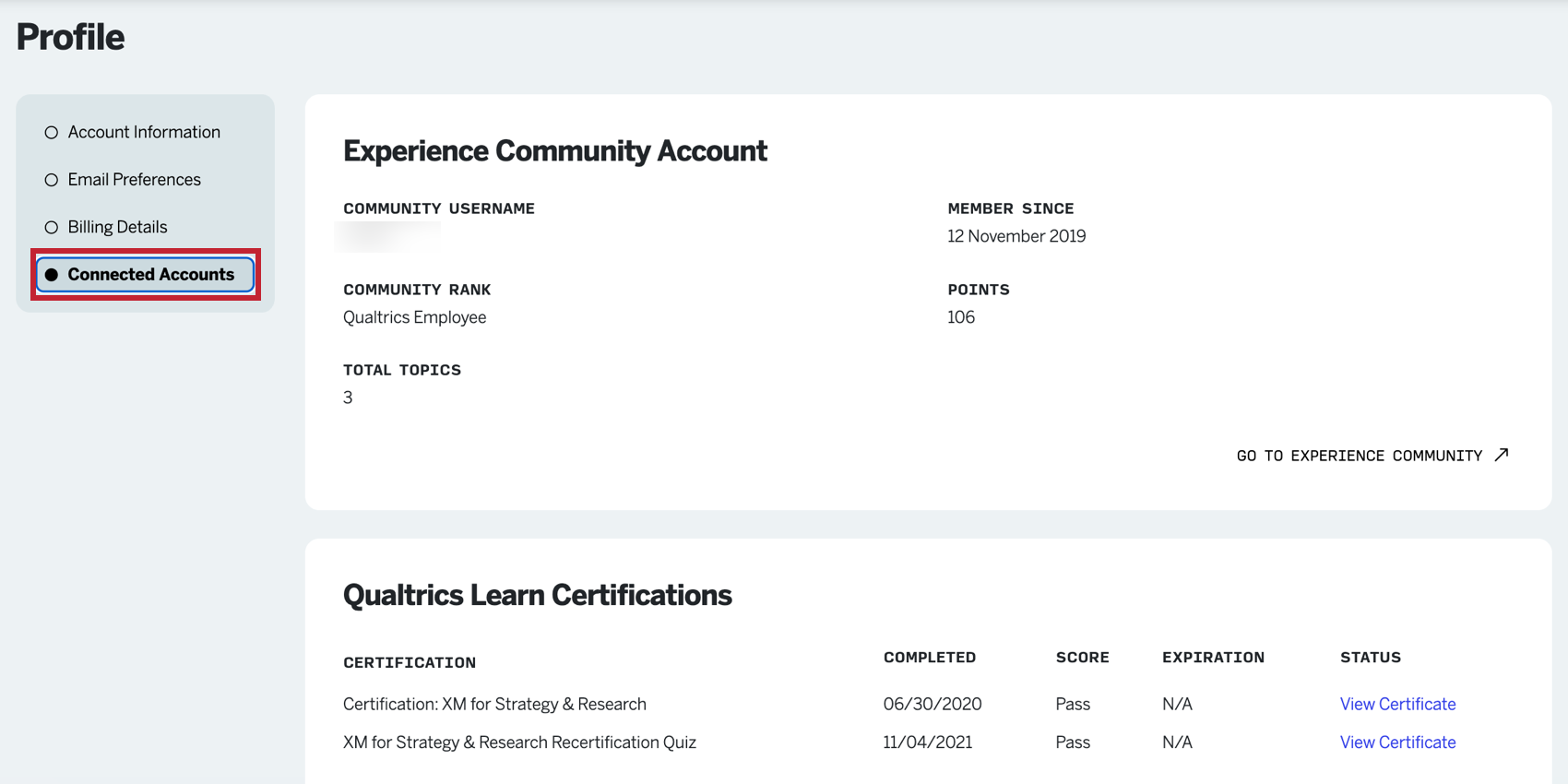Select the Email Preferences radio circle
Viewport: 1568px width, 784px height.
[52, 180]
